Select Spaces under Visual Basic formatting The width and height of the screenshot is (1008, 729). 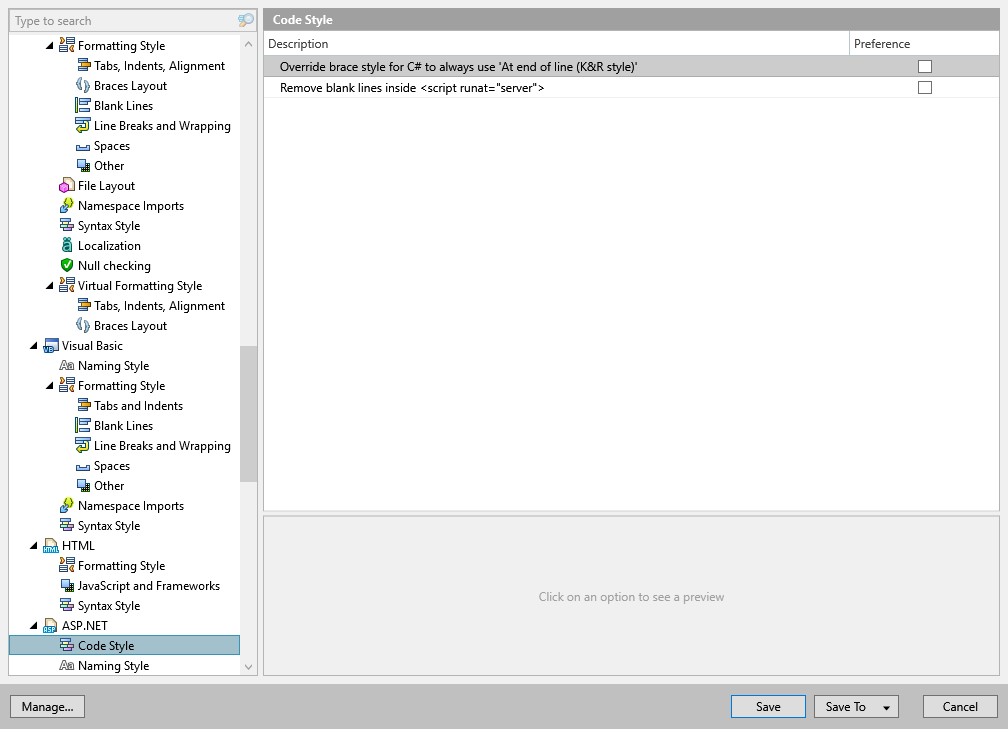111,465
